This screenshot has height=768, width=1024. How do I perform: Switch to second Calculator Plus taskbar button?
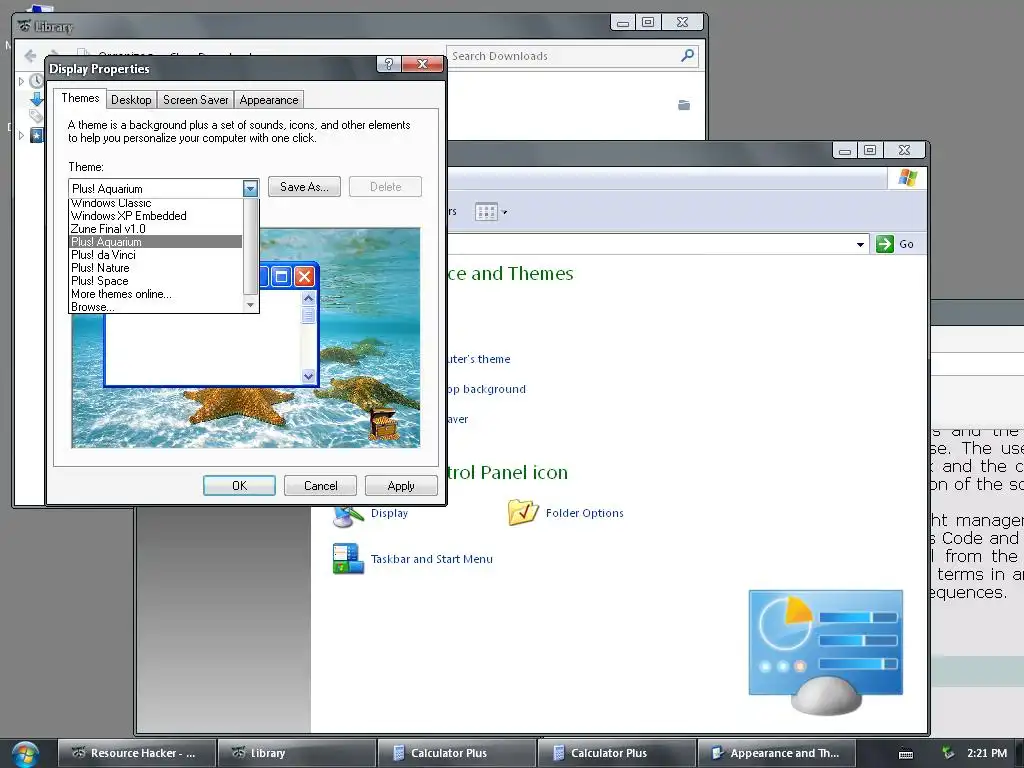(x=616, y=753)
